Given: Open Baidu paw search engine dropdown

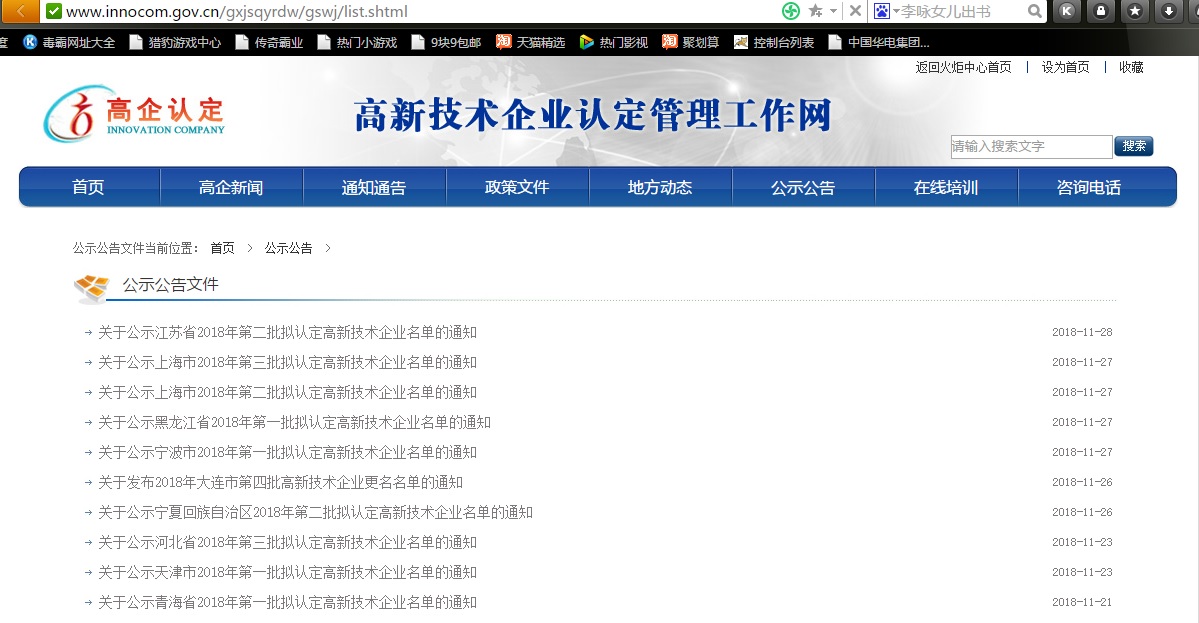Looking at the screenshot, I should click(886, 11).
